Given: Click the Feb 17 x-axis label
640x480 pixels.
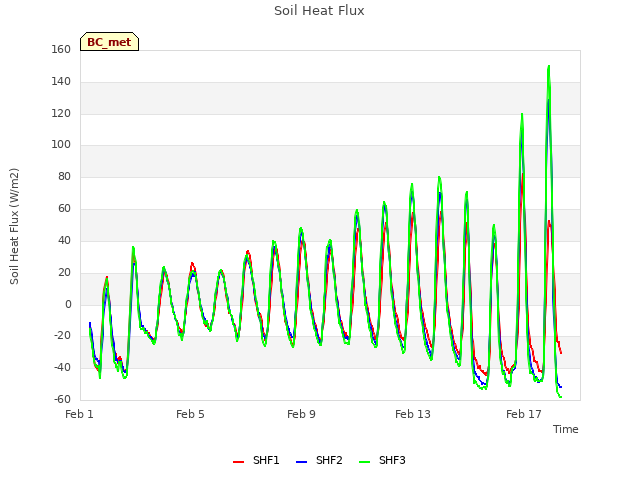Looking at the screenshot, I should point(524,414).
